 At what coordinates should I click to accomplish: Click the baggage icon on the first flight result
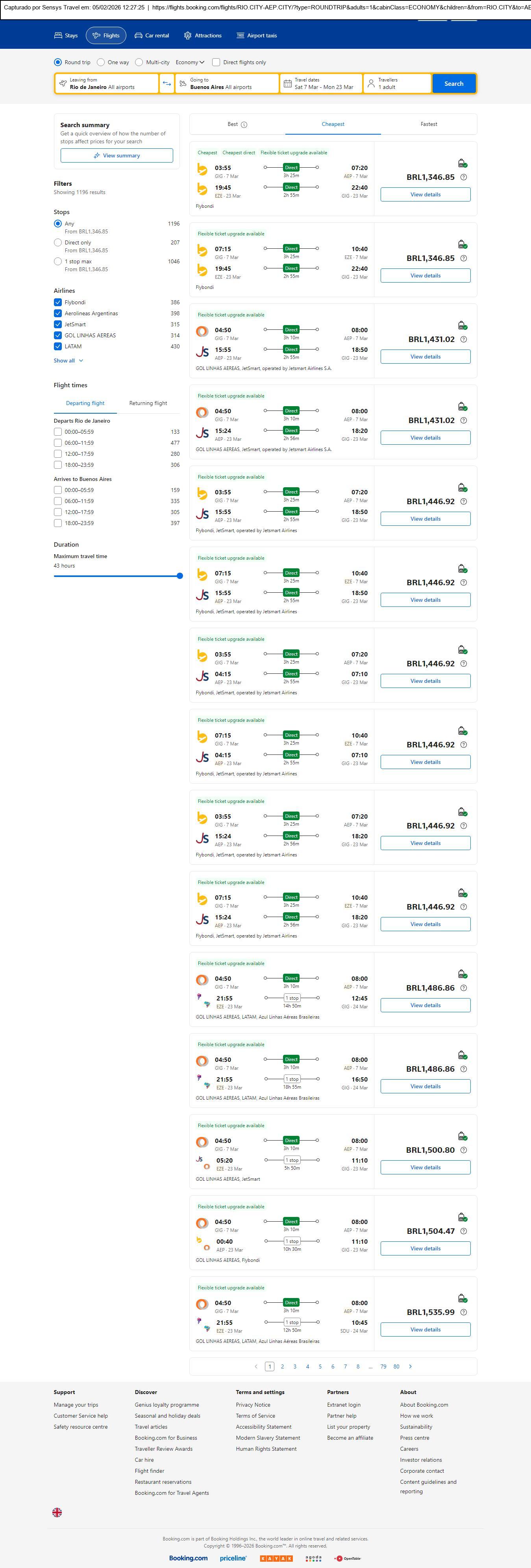pyautogui.click(x=462, y=163)
